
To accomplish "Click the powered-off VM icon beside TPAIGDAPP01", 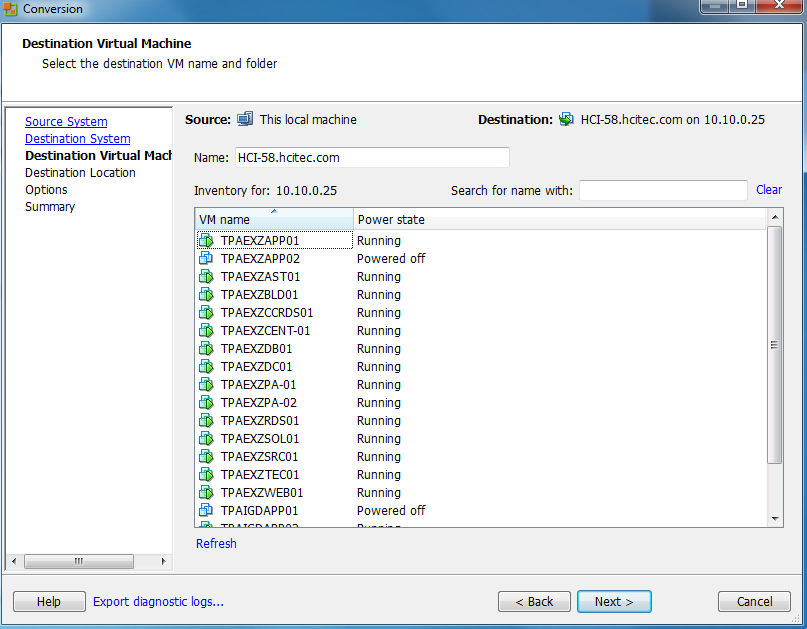I will 206,510.
